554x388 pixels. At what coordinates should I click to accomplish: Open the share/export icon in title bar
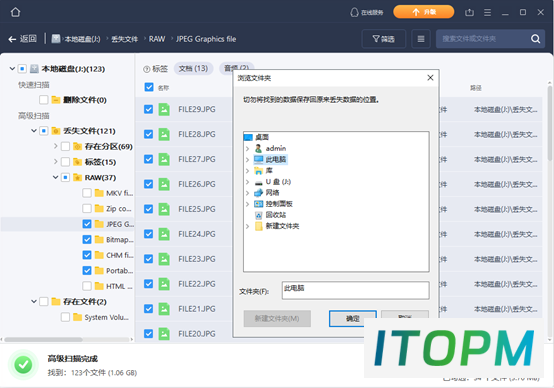point(469,12)
